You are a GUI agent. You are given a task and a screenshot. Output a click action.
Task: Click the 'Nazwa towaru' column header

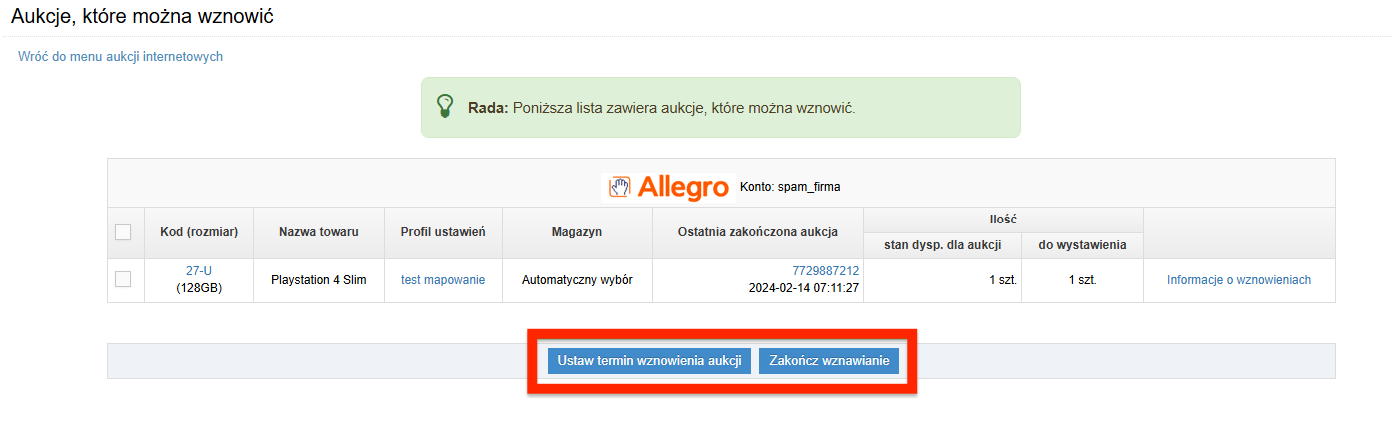(319, 232)
